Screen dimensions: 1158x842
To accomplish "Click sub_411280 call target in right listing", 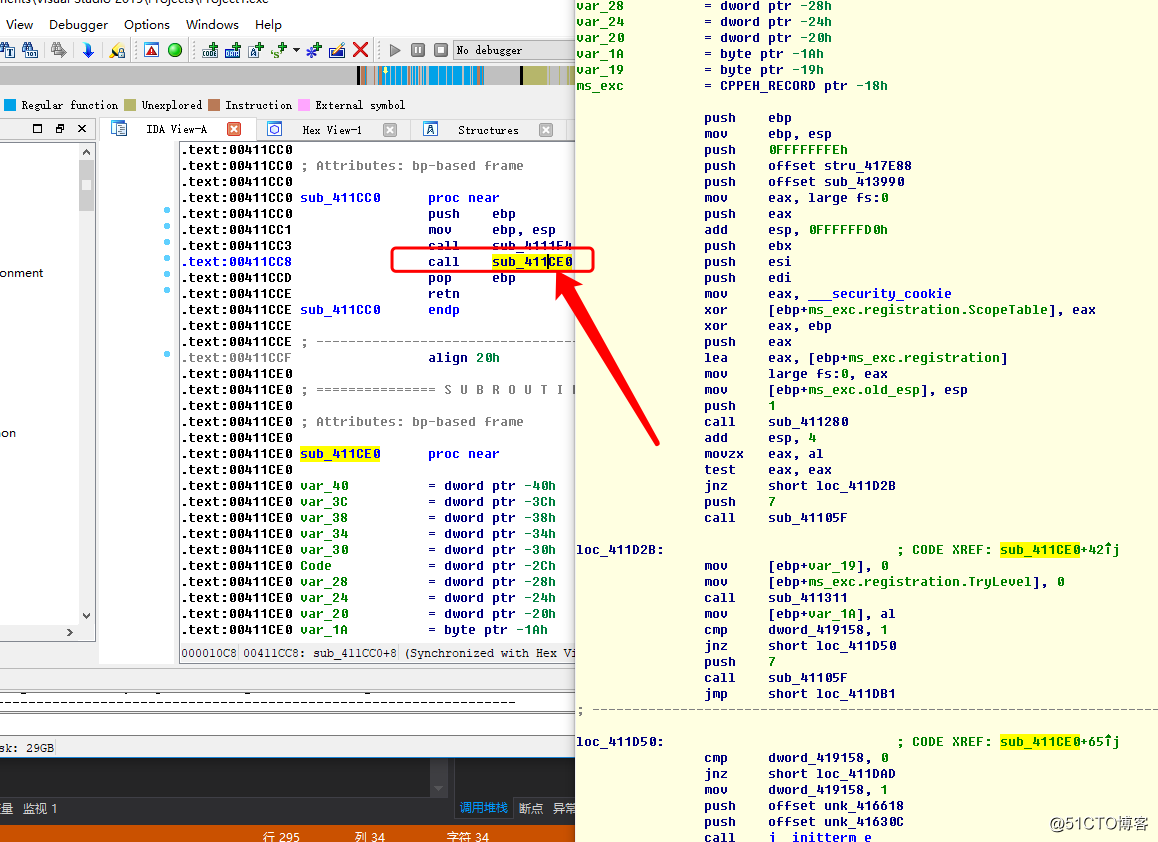I will (808, 422).
